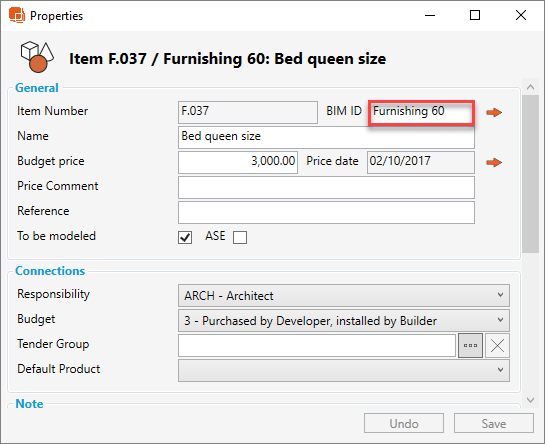
Task: Expand the Responsibility dropdown
Action: (344, 296)
